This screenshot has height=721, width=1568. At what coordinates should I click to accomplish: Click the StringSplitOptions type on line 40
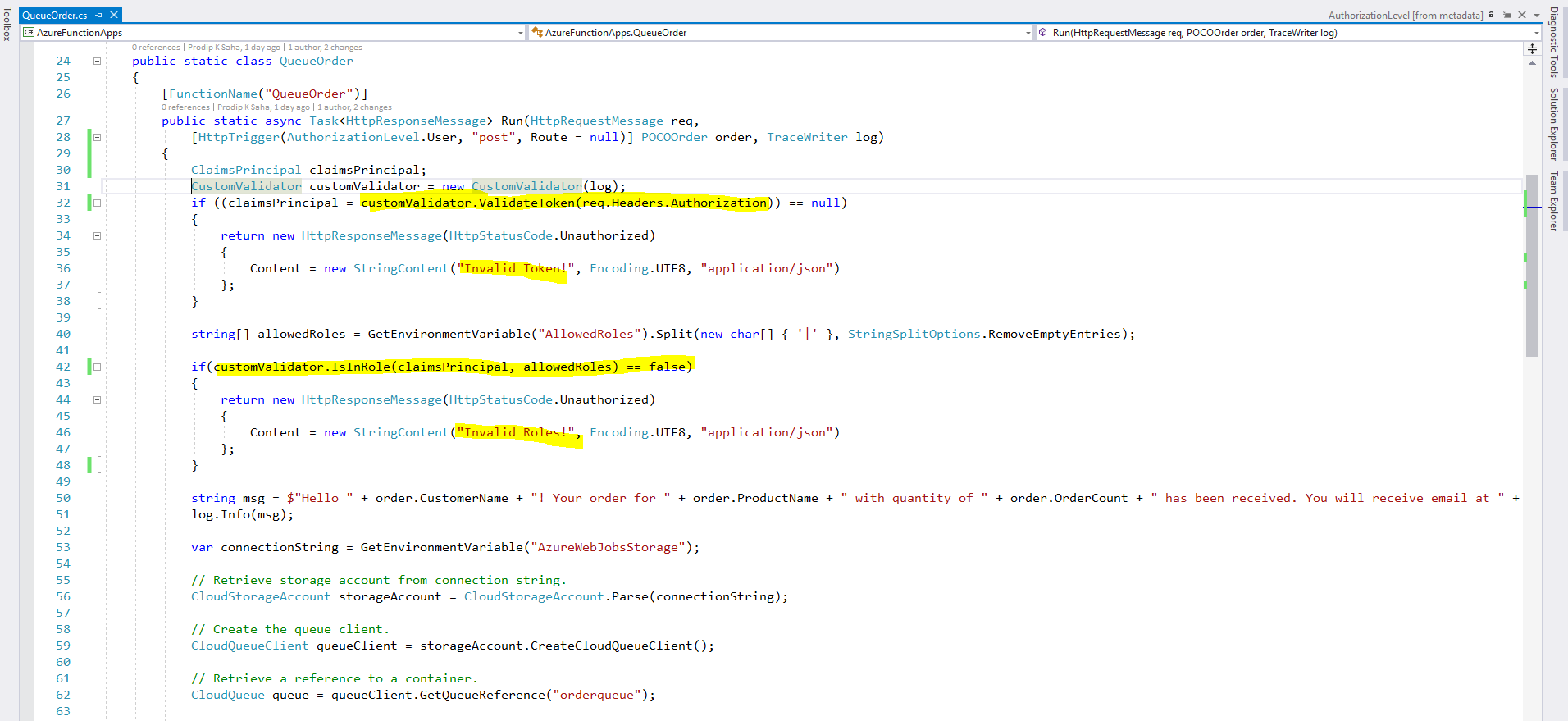coord(914,334)
